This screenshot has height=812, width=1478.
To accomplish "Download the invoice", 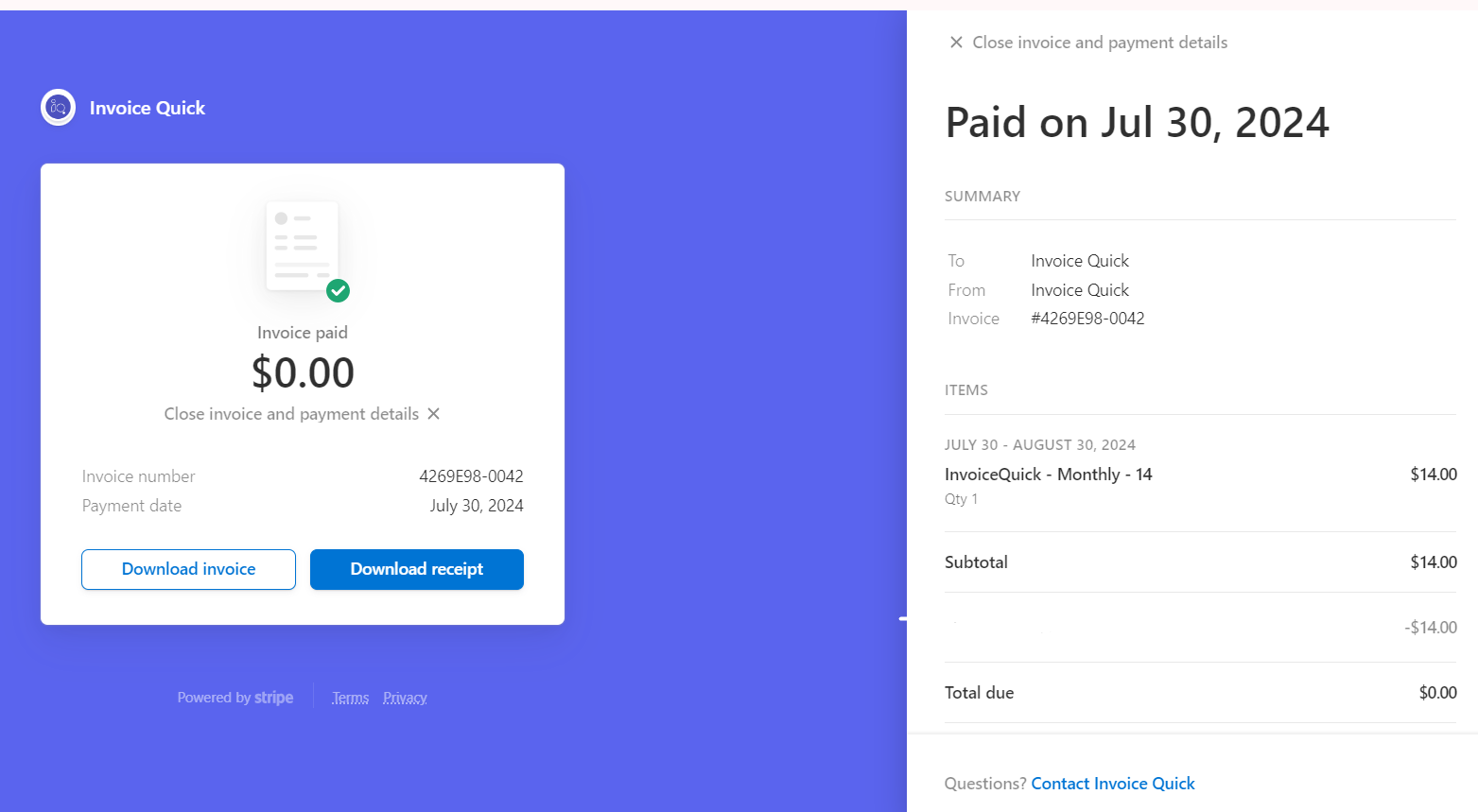I will pos(188,569).
